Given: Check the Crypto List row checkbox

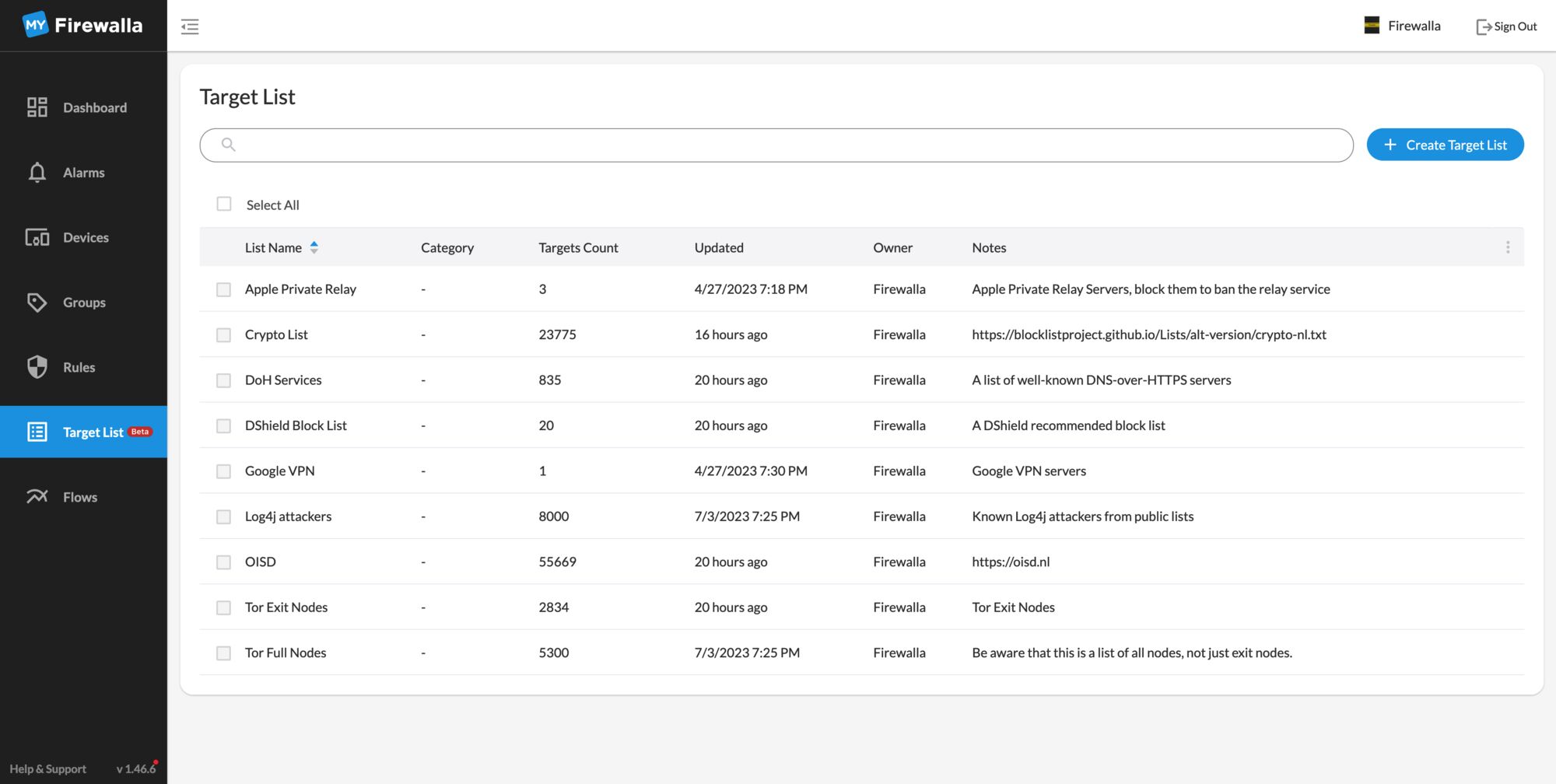Looking at the screenshot, I should pos(223,334).
